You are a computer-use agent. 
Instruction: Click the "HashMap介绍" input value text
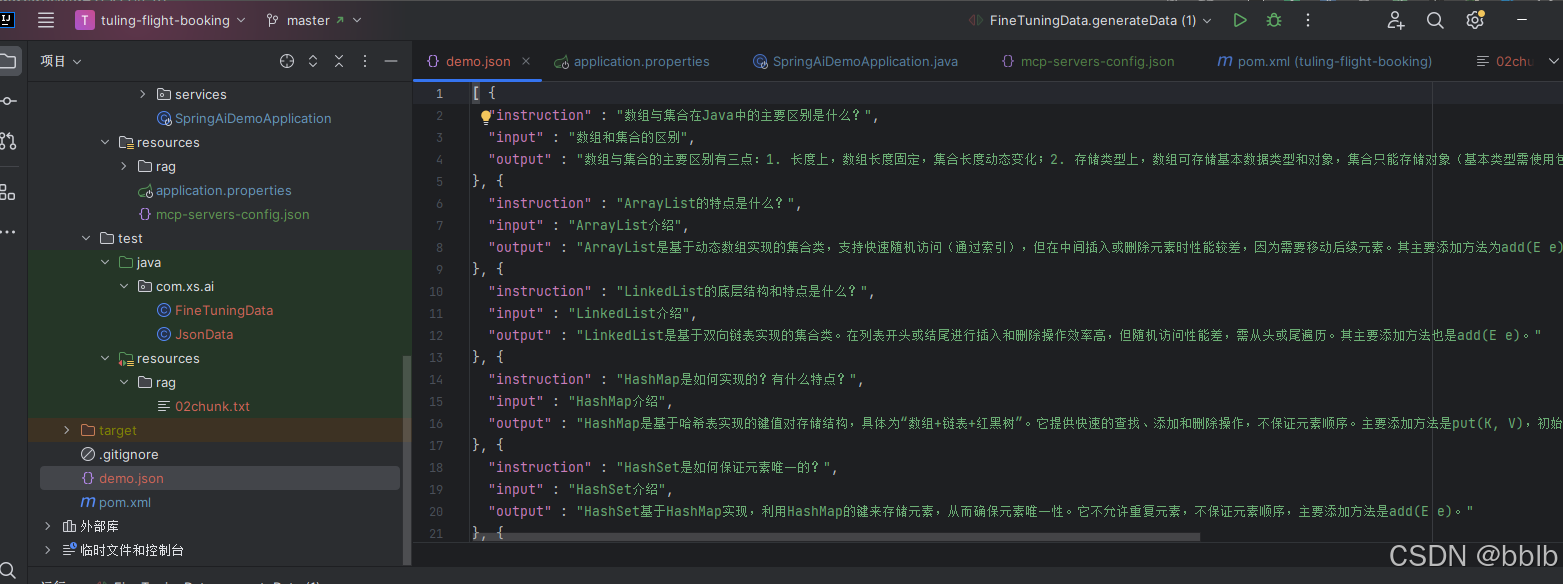point(619,401)
